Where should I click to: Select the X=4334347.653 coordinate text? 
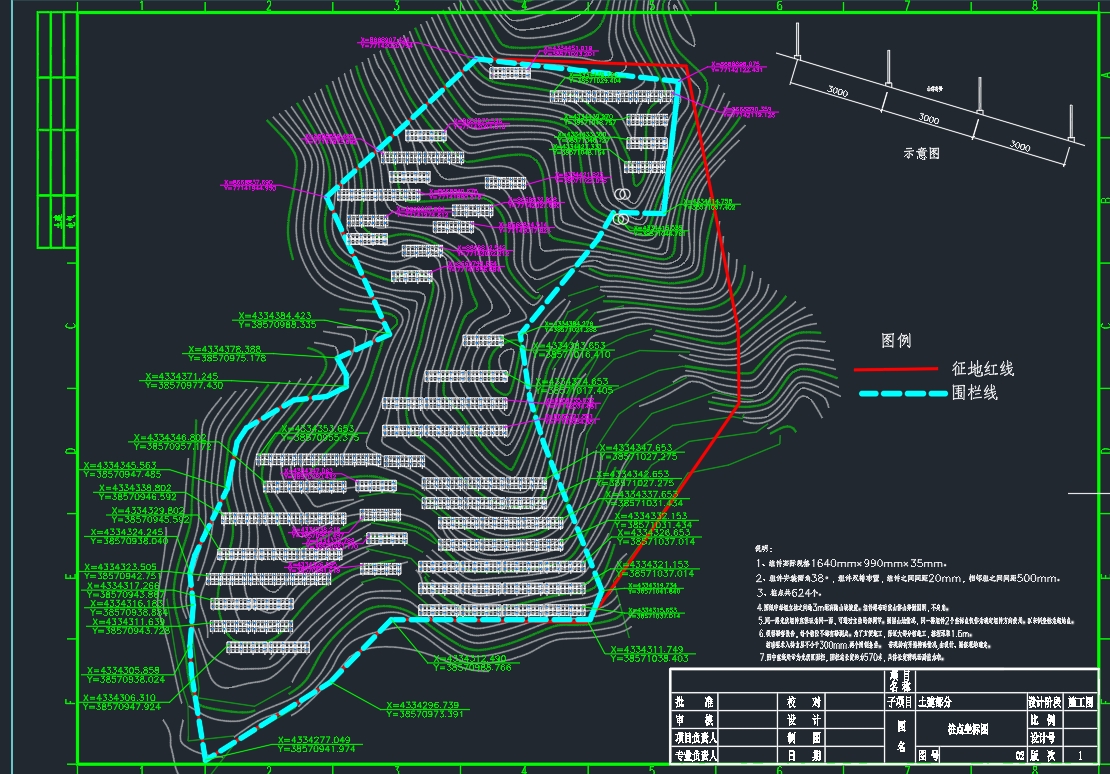[x=636, y=448]
